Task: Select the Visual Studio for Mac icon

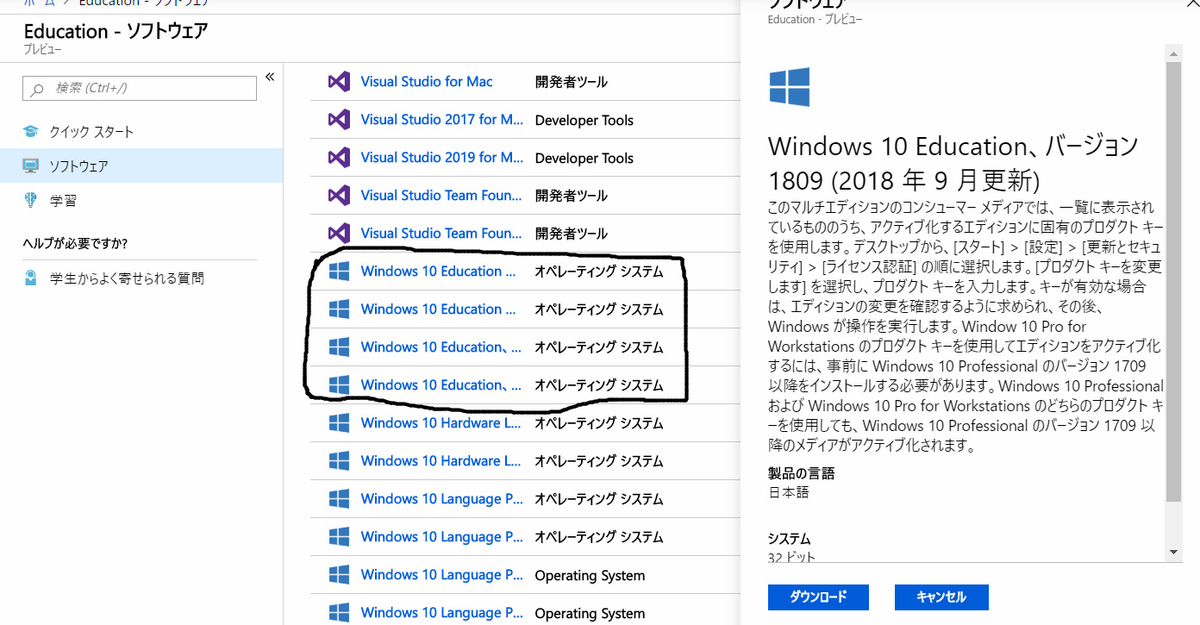Action: pyautogui.click(x=339, y=81)
